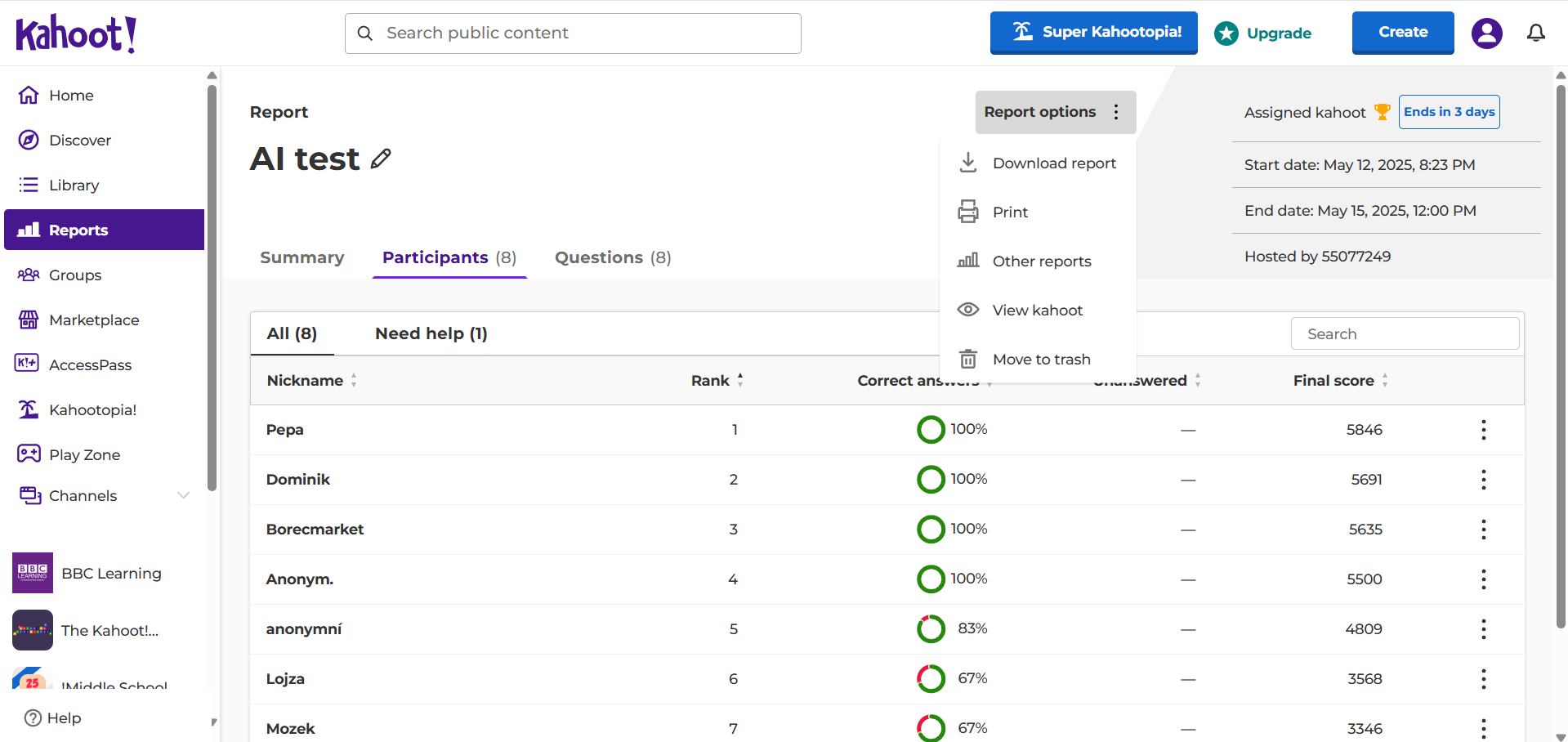
Task: Click Pepa's 100% correct answers ring
Action: (x=931, y=430)
